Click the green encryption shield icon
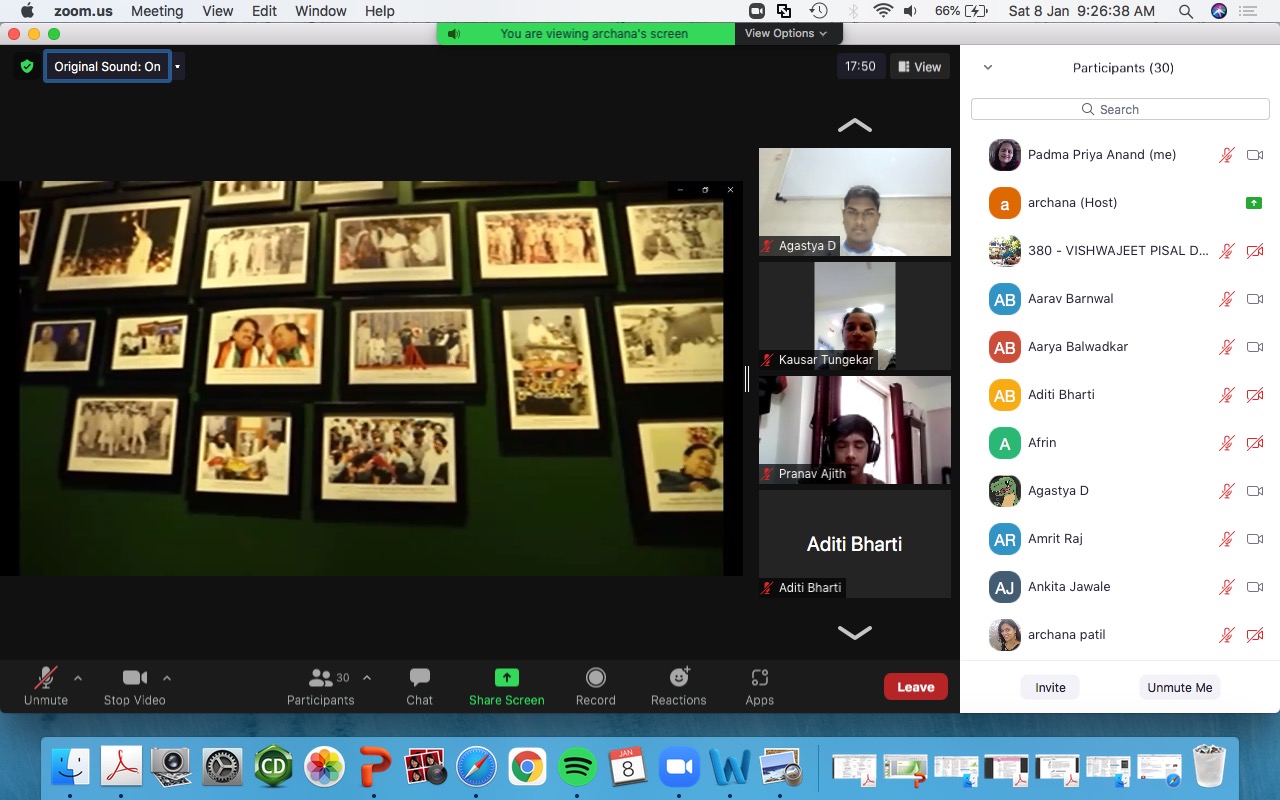1280x800 pixels. tap(27, 67)
